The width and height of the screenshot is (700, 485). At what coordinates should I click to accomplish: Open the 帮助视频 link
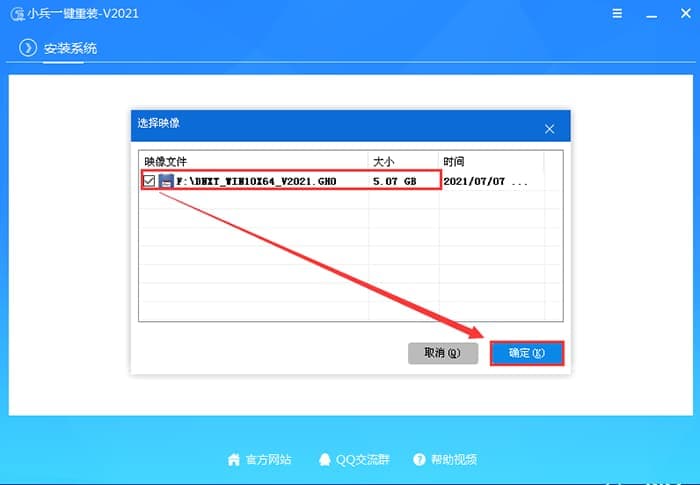coord(454,459)
